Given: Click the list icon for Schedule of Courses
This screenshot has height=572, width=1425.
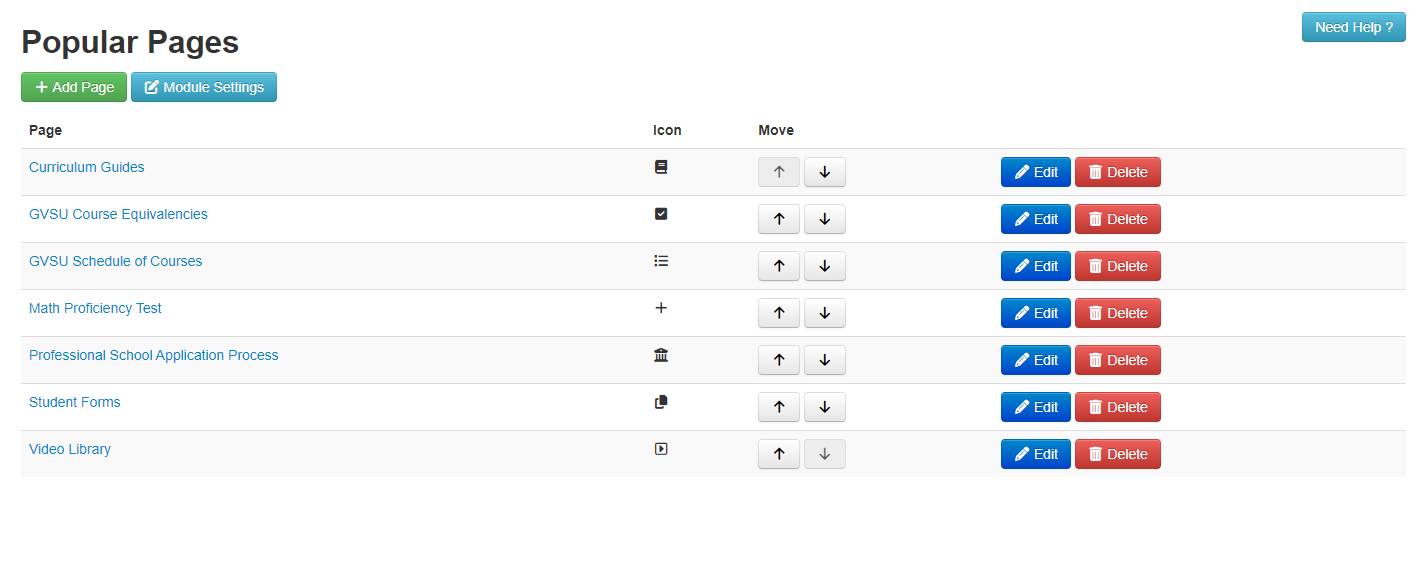Looking at the screenshot, I should pyautogui.click(x=660, y=261).
